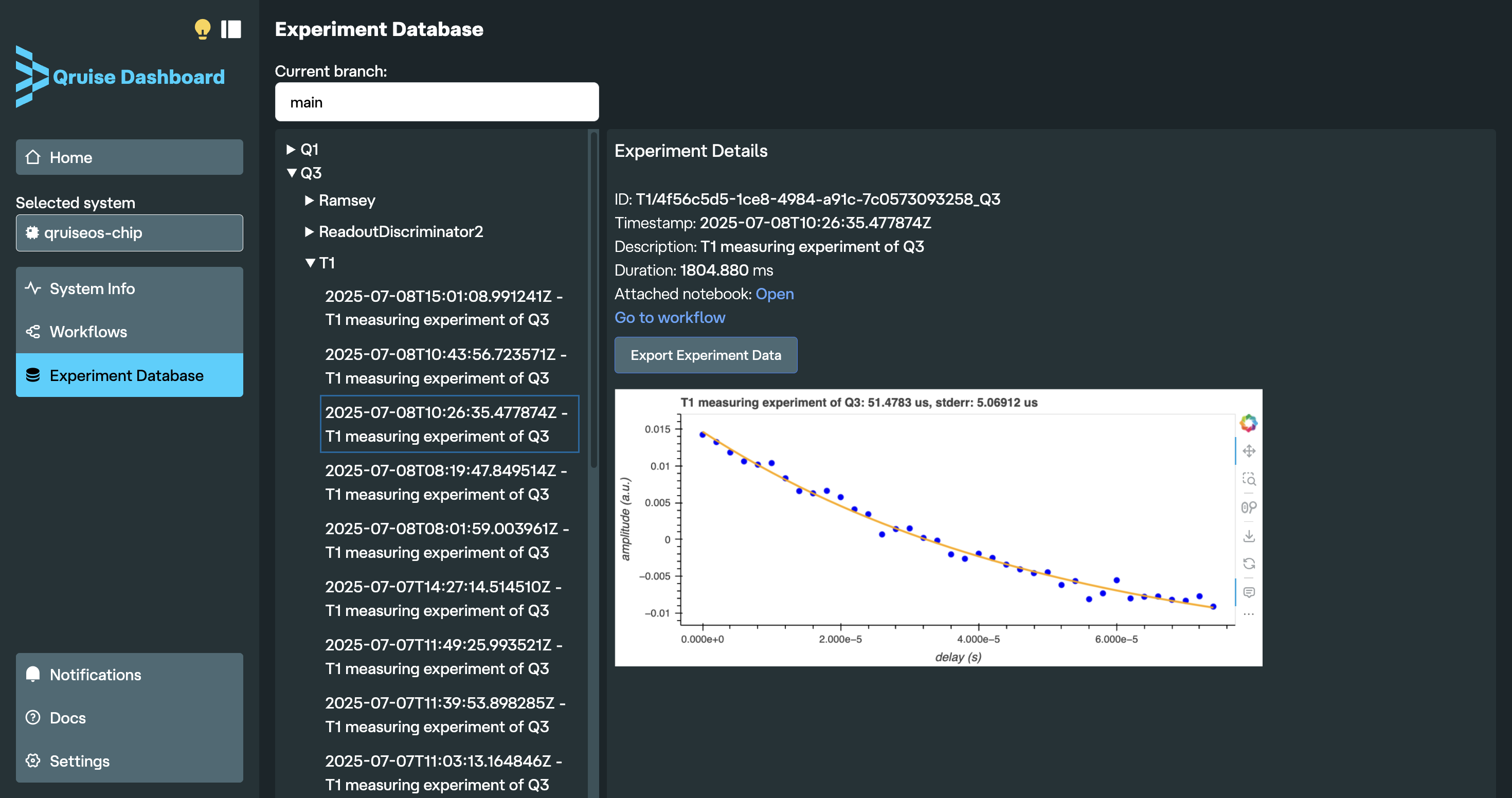Select the Pan tool in plot toolbar

(x=1249, y=450)
